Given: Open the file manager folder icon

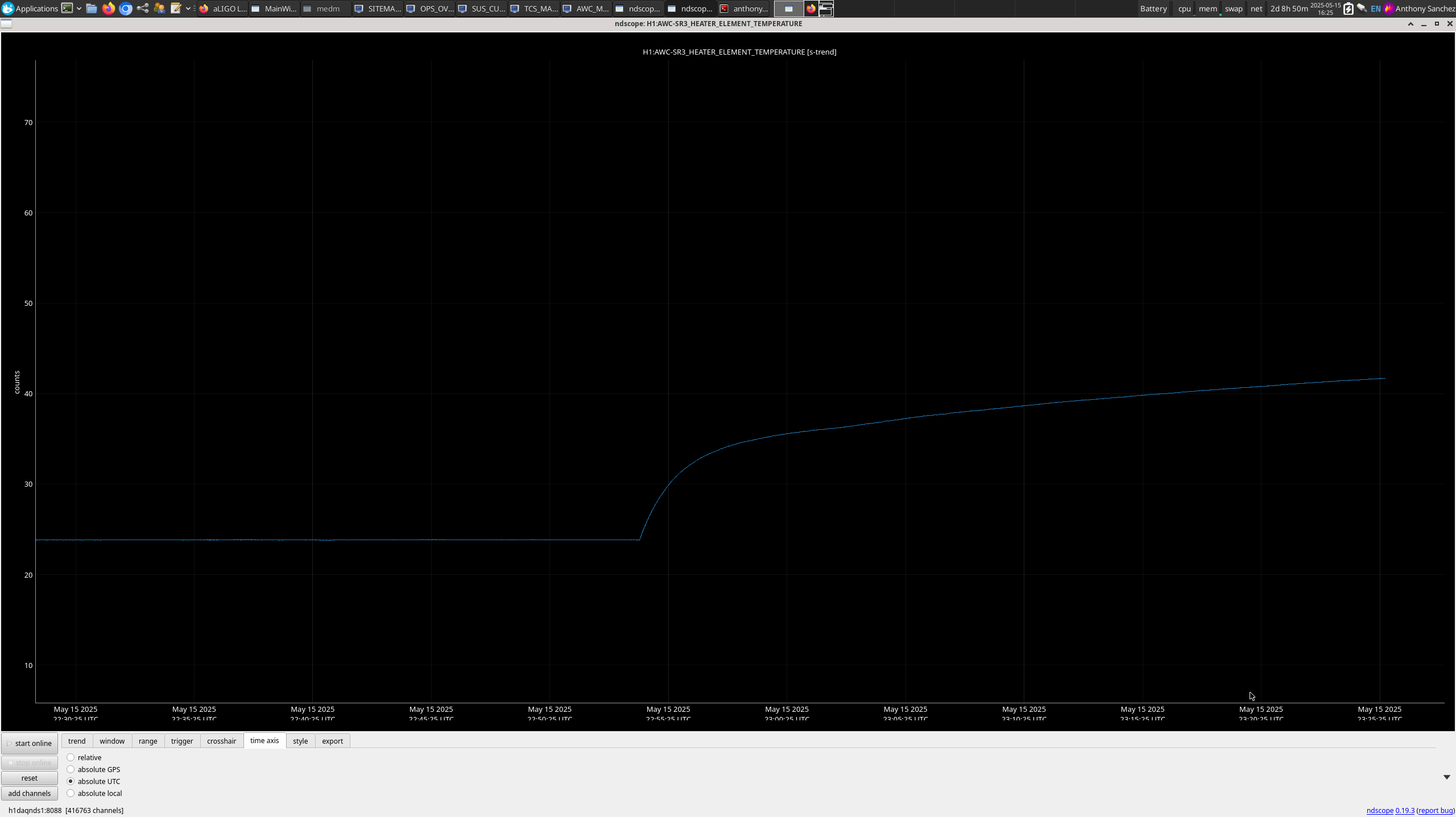Looking at the screenshot, I should (x=92, y=9).
